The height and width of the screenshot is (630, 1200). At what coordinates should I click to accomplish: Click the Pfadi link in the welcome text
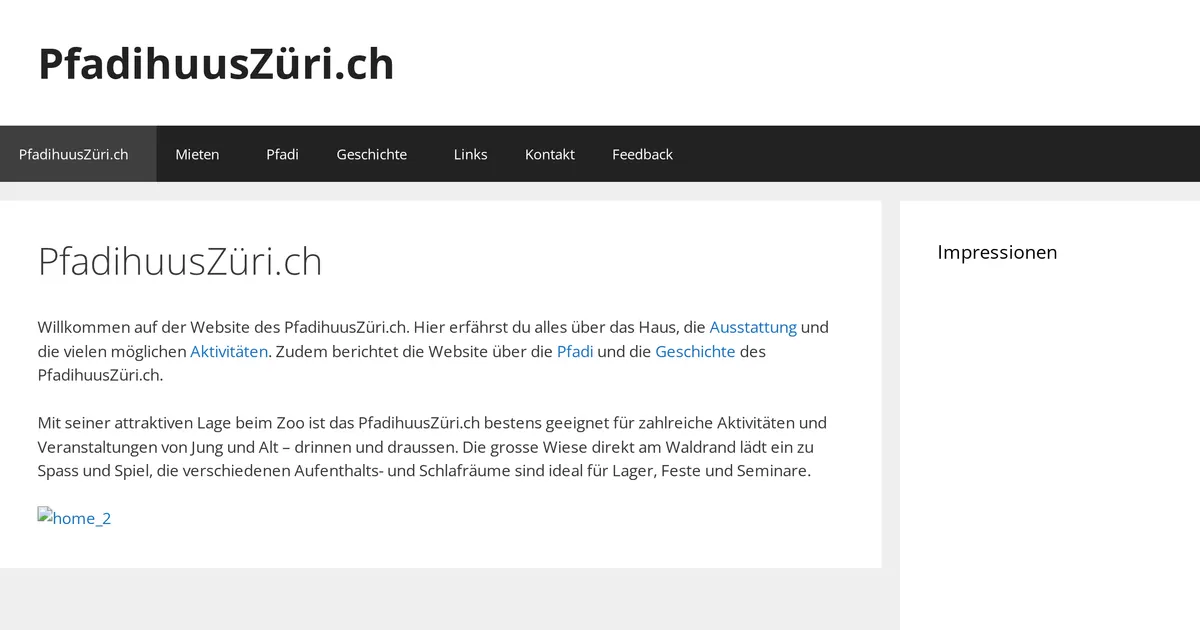[x=575, y=351]
